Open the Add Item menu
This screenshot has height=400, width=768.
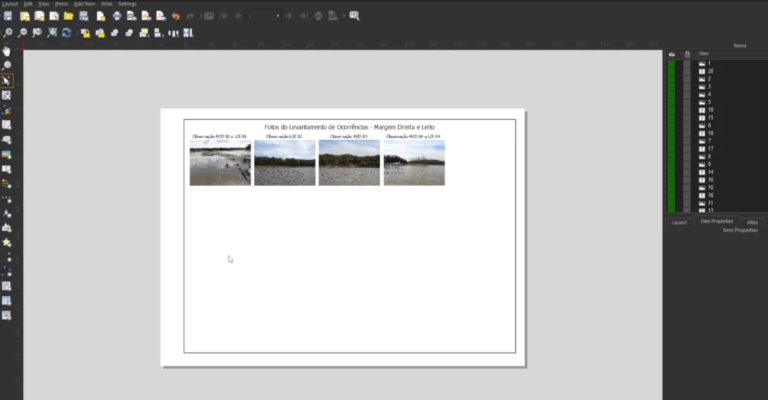(x=84, y=4)
